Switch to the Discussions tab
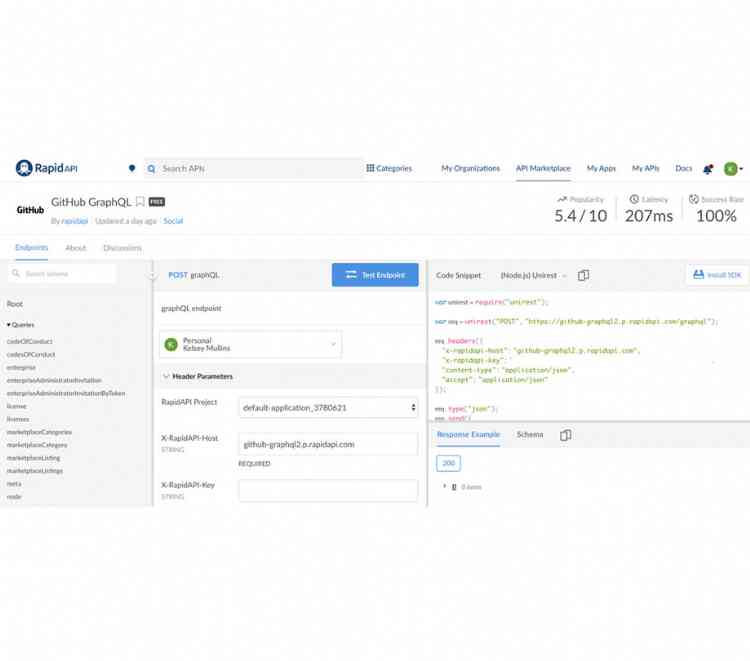Screen dimensions: 750x661 122,248
